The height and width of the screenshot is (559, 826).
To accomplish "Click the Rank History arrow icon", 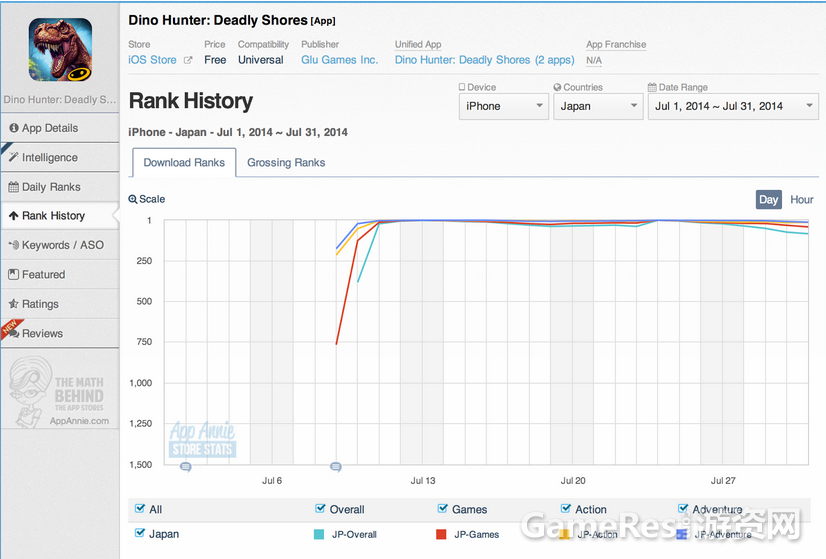I will pos(14,215).
